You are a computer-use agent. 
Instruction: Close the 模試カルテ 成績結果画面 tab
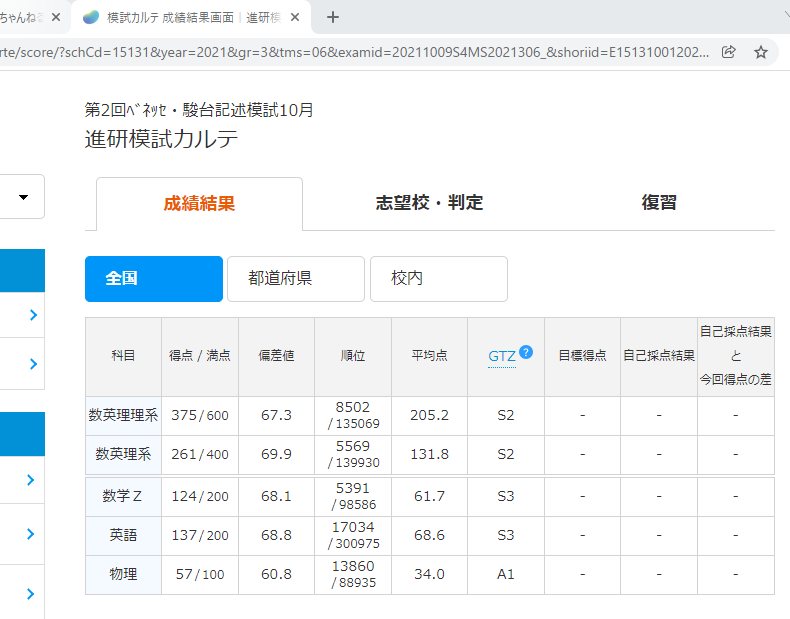coord(295,18)
